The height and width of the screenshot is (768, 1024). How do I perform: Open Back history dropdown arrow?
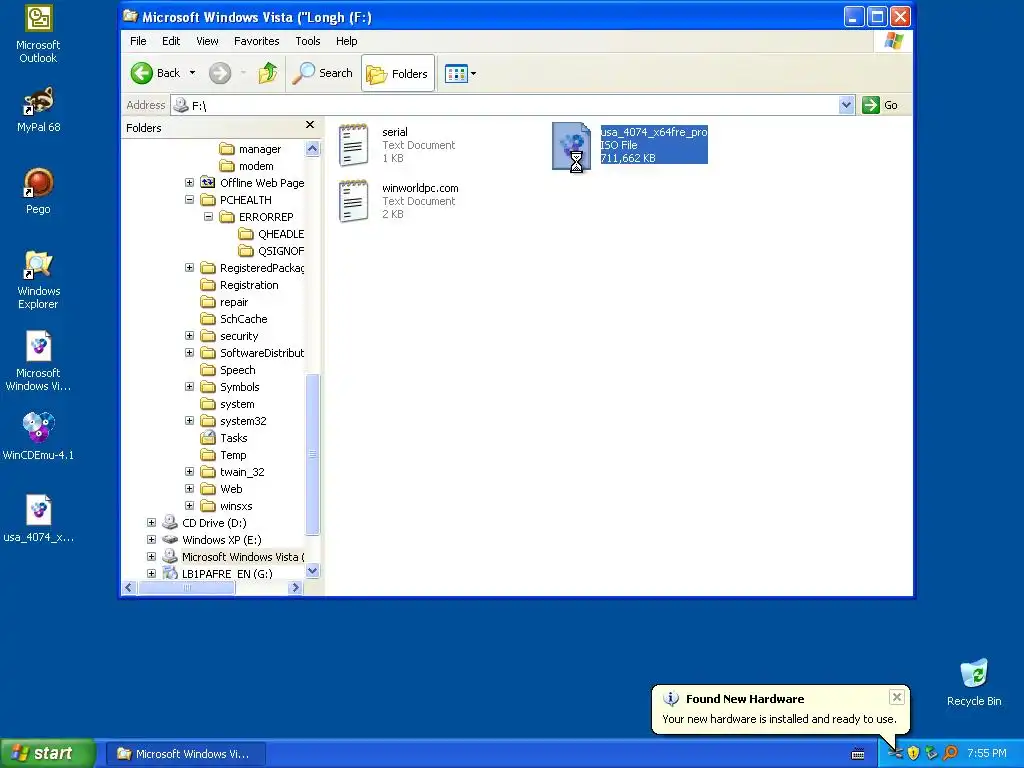[193, 73]
